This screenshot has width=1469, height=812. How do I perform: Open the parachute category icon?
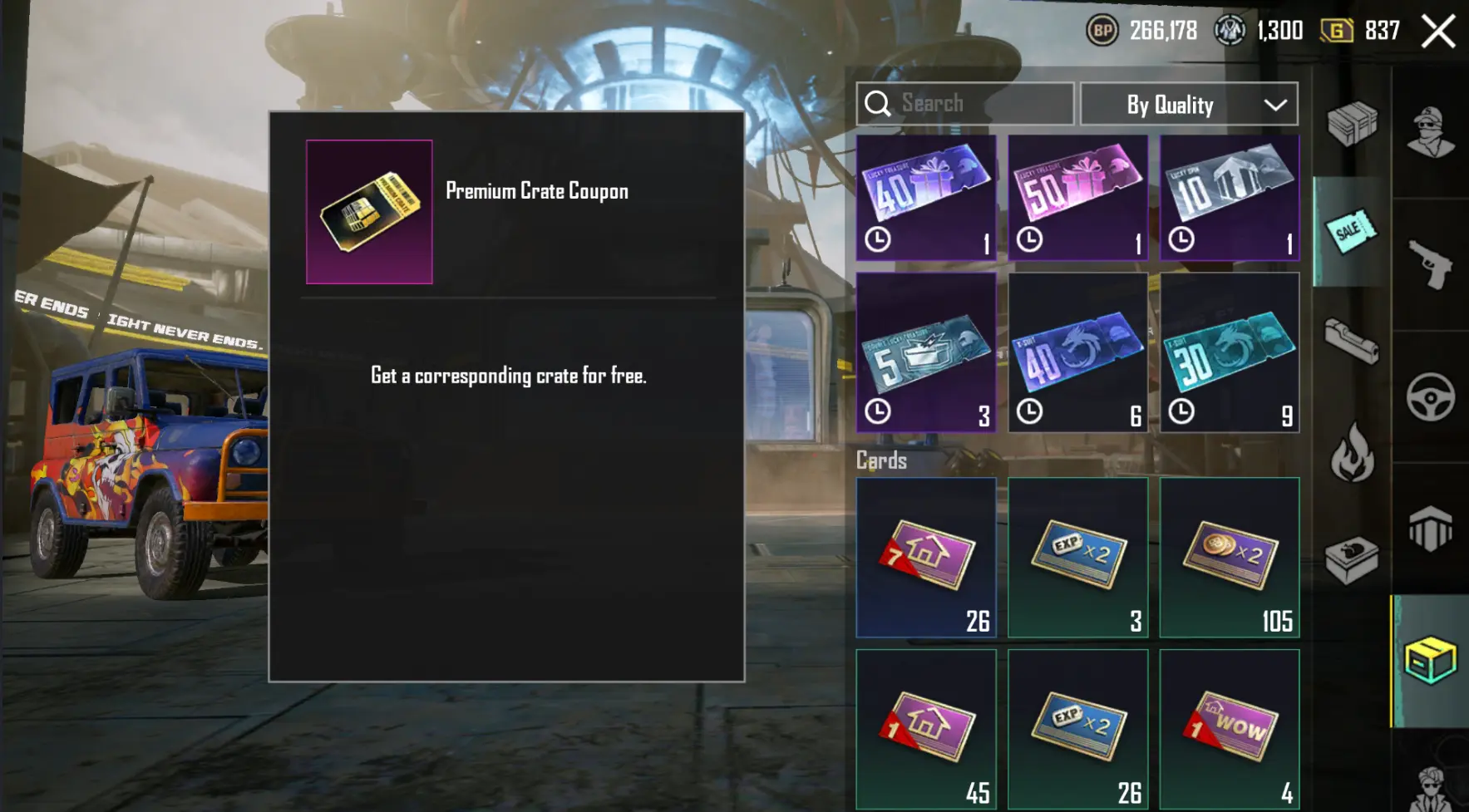point(1430,529)
